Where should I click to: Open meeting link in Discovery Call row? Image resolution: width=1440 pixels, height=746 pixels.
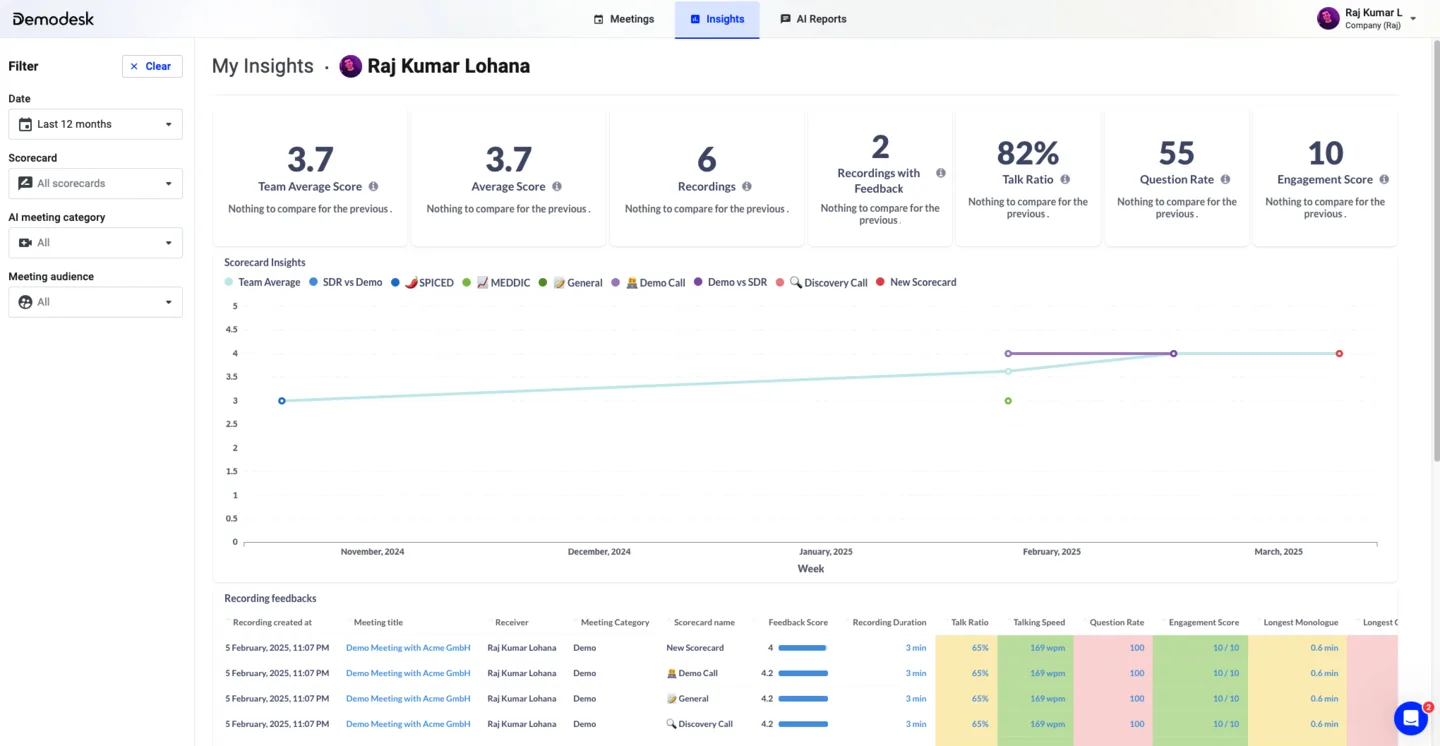click(x=408, y=724)
